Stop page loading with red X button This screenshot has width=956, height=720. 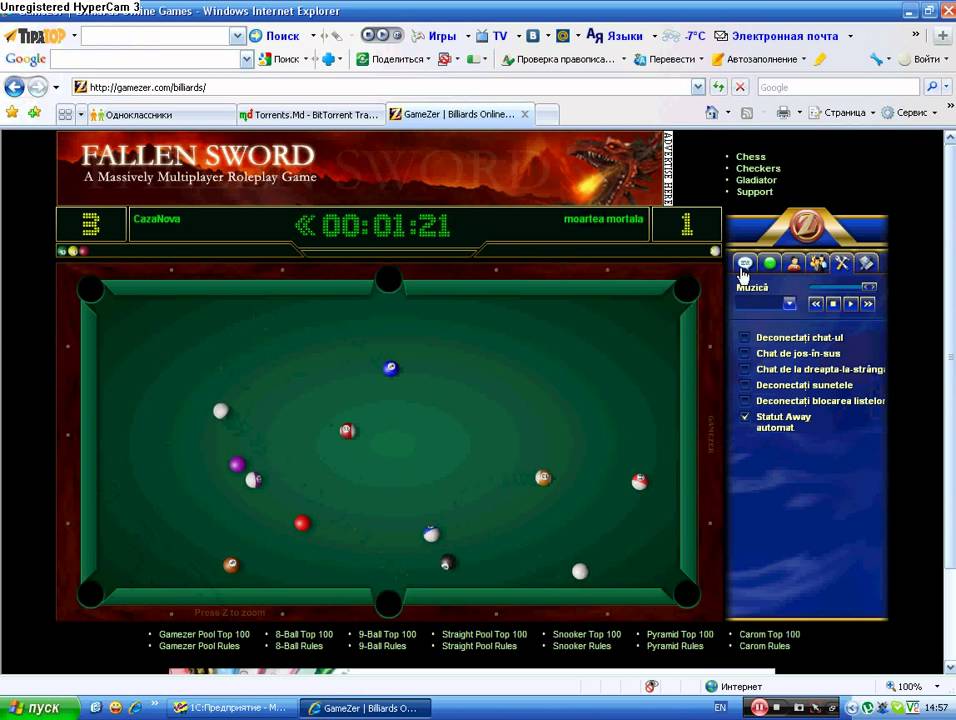coord(740,87)
